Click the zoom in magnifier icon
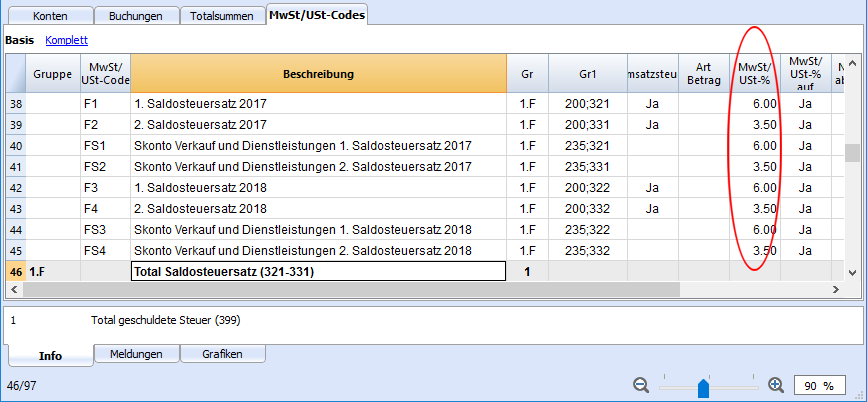The image size is (867, 402). (x=776, y=385)
